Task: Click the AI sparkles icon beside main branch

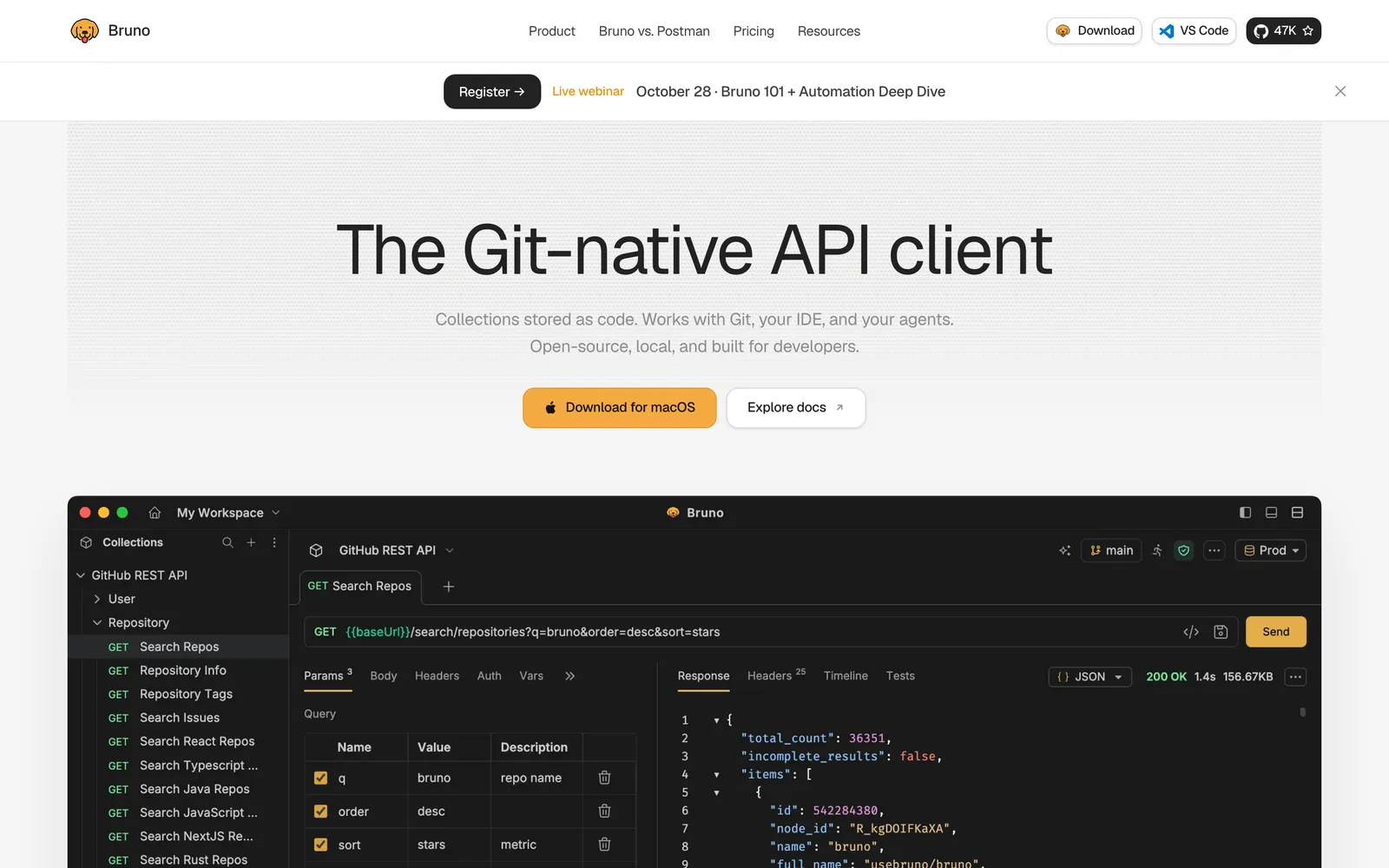Action: [x=1065, y=550]
